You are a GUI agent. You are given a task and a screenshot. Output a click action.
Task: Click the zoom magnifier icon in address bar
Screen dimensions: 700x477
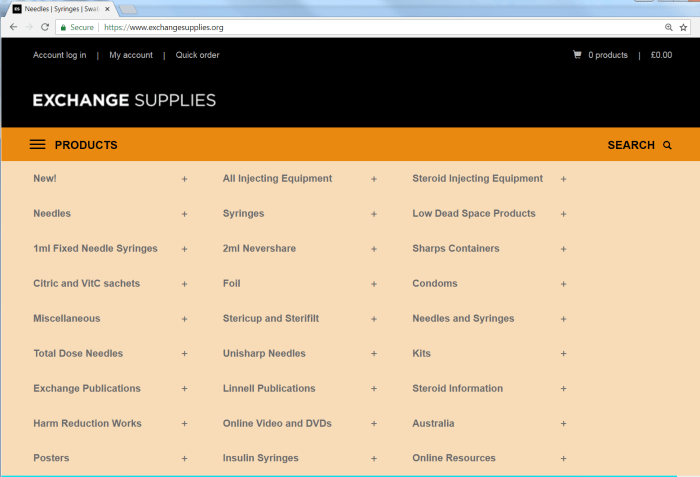(668, 27)
